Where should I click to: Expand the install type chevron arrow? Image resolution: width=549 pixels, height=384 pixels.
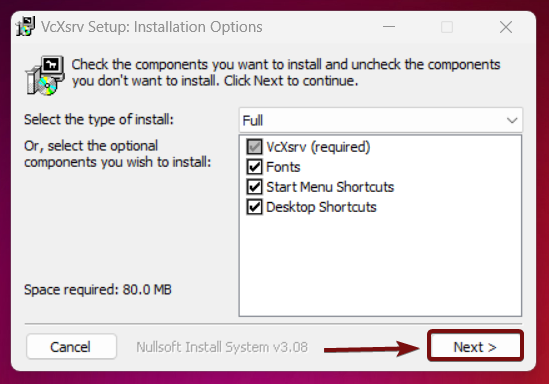tap(512, 120)
